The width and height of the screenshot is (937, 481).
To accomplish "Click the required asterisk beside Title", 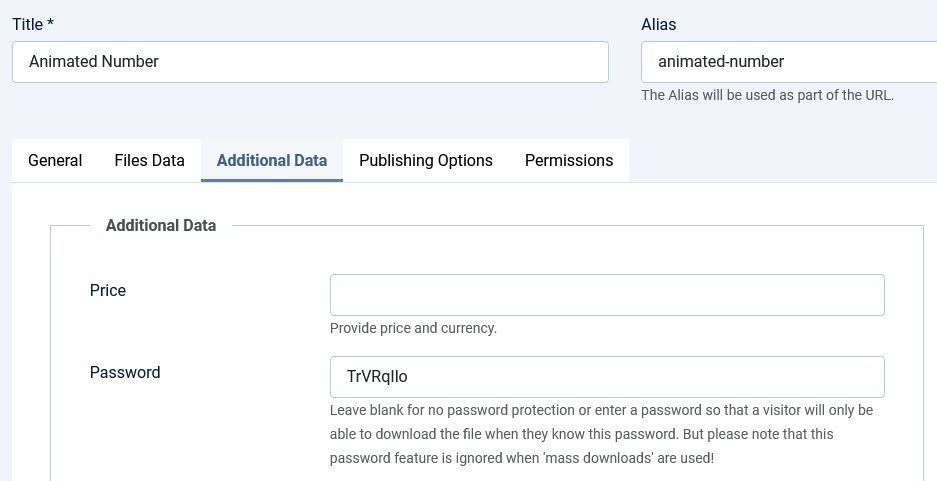I will click(50, 24).
